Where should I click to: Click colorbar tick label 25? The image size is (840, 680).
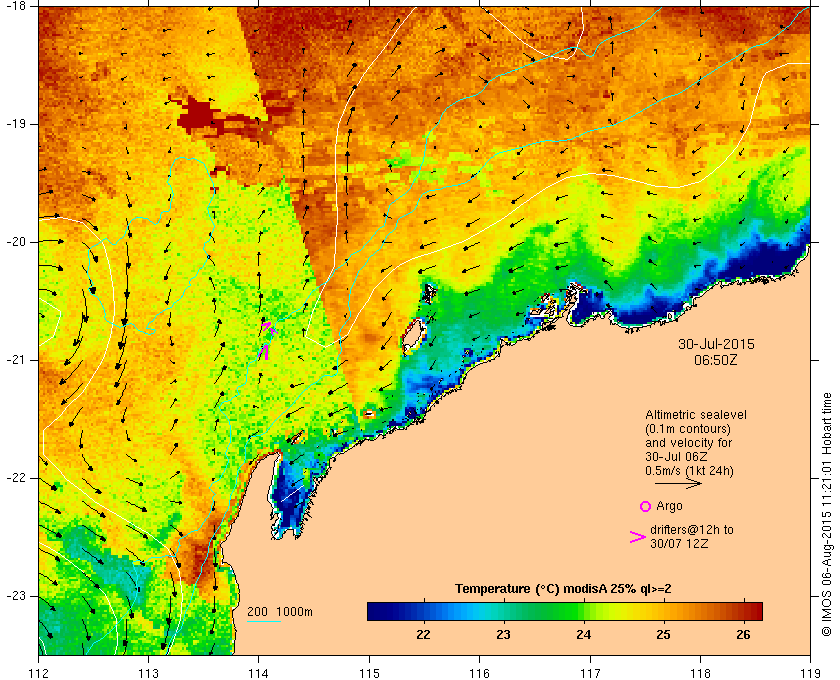point(663,635)
